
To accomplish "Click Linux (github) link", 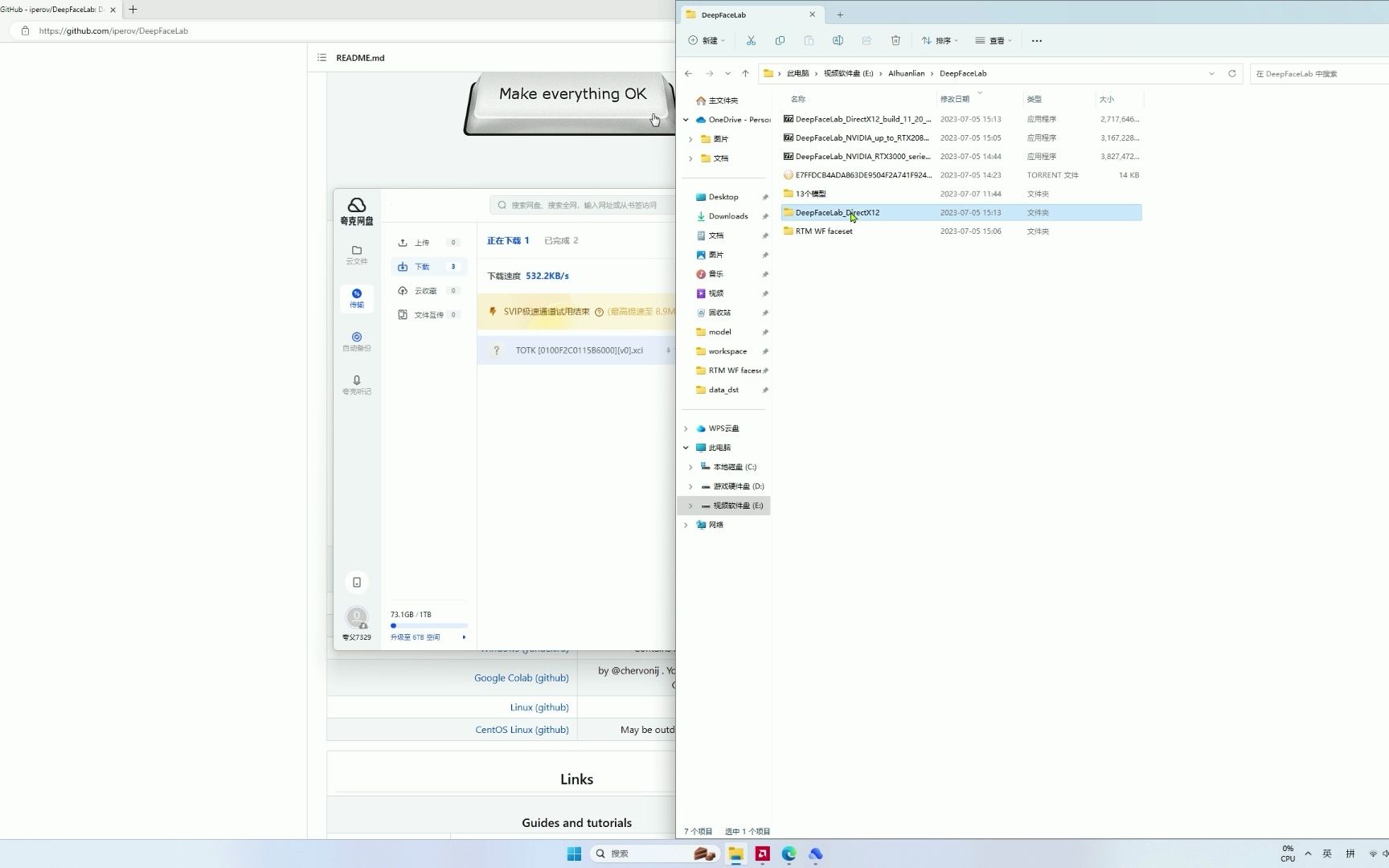I will pos(539,707).
